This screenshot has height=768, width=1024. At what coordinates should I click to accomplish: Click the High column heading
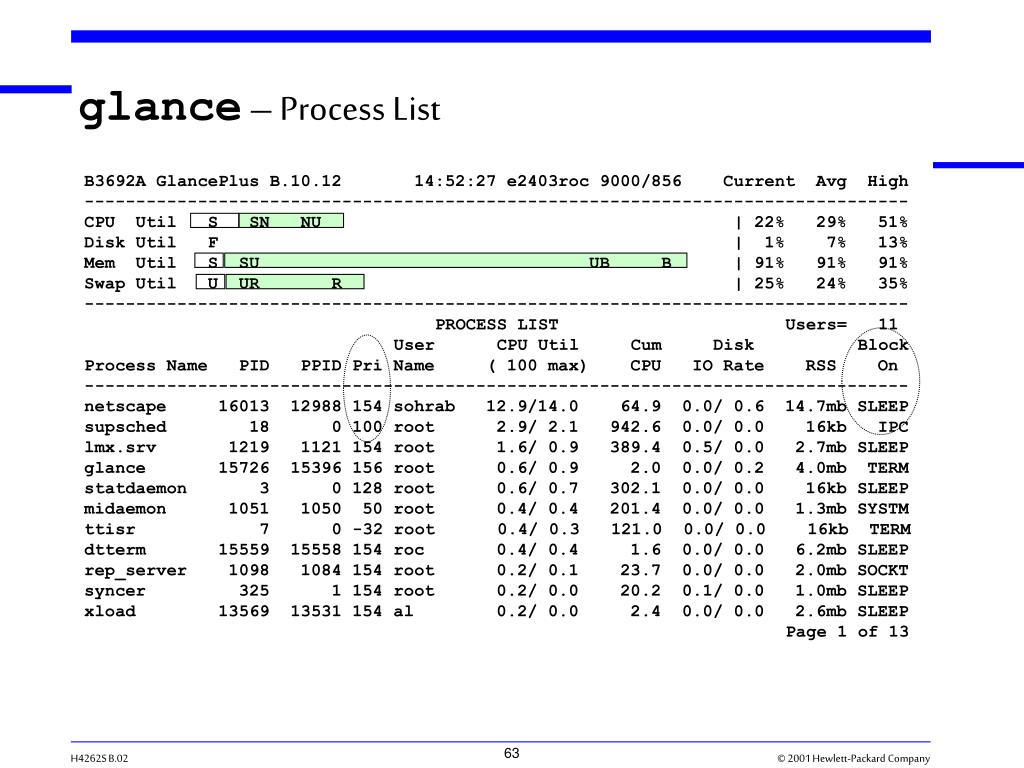(888, 181)
